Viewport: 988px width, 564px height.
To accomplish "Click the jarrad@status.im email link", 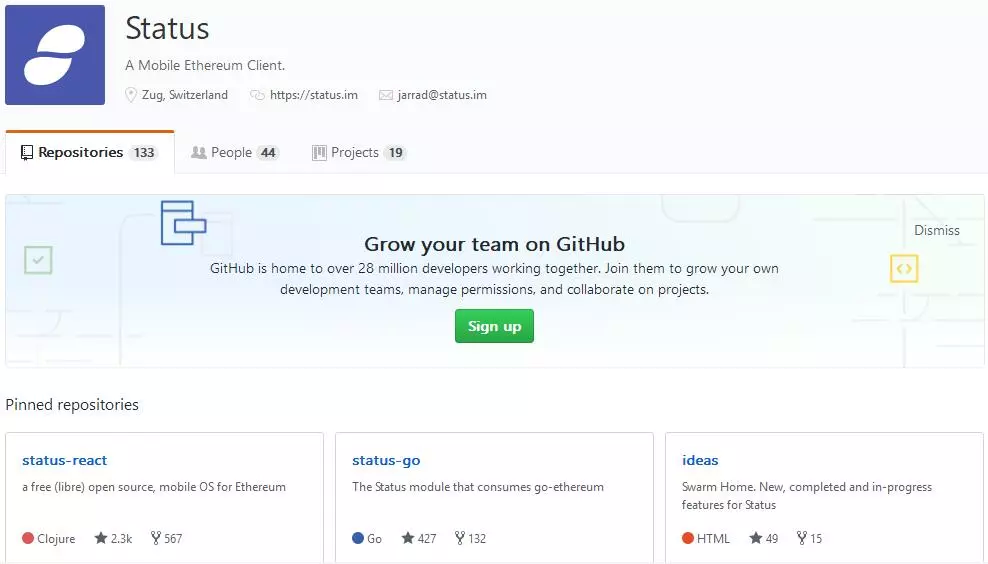I will (442, 95).
